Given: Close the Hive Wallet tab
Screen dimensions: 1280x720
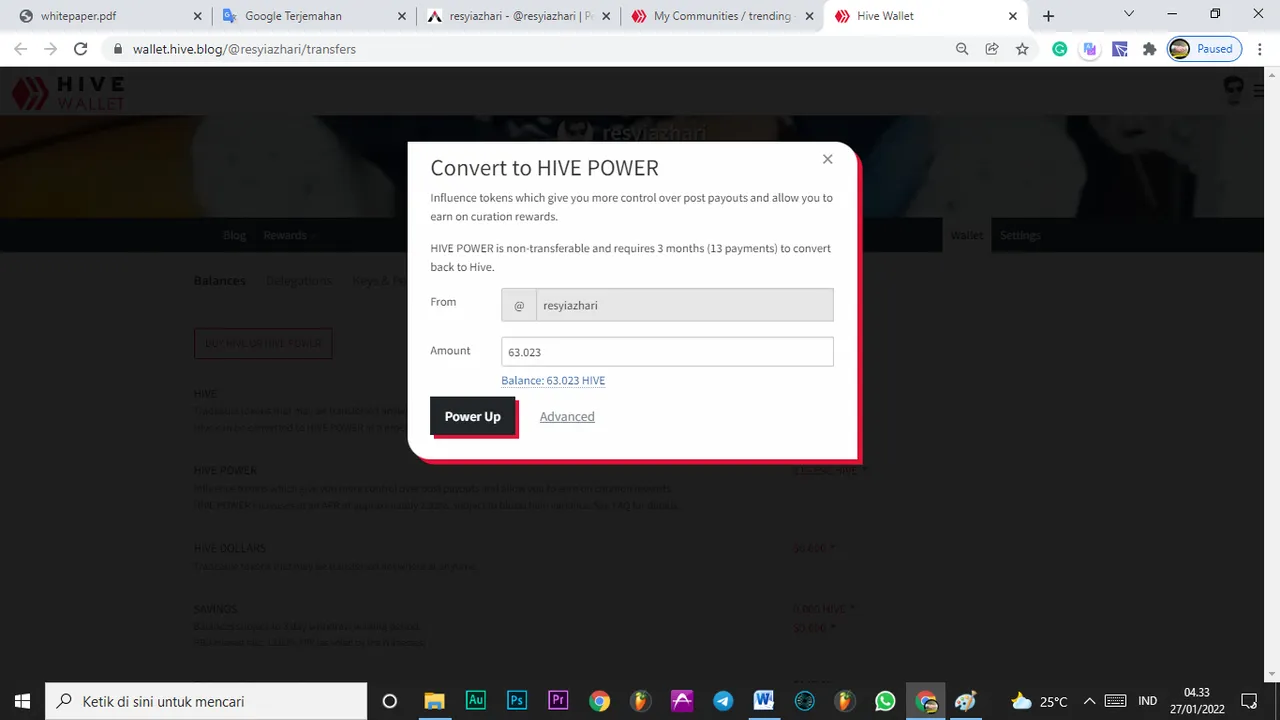Looking at the screenshot, I should (x=1013, y=16).
